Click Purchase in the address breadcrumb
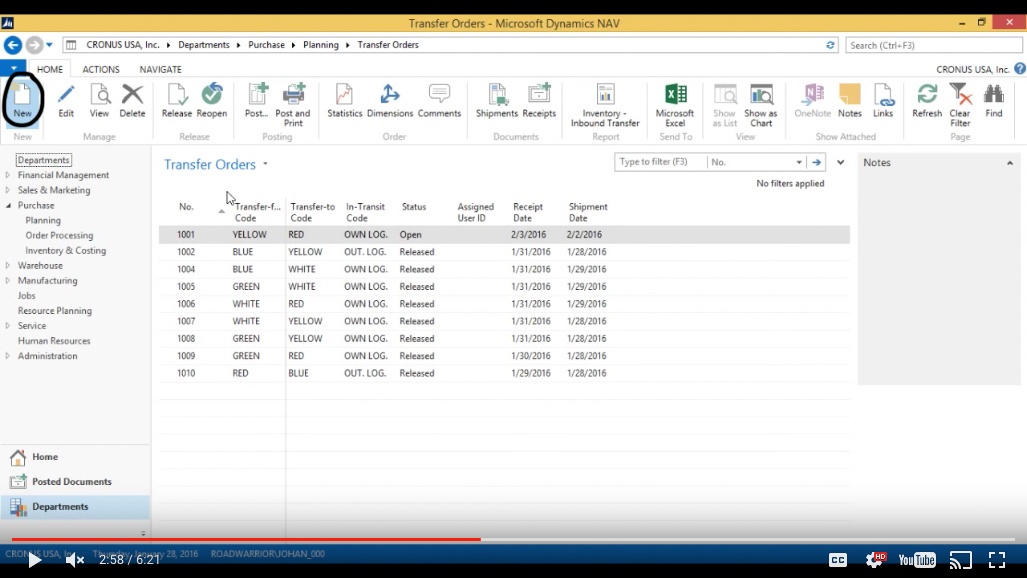 [x=266, y=45]
